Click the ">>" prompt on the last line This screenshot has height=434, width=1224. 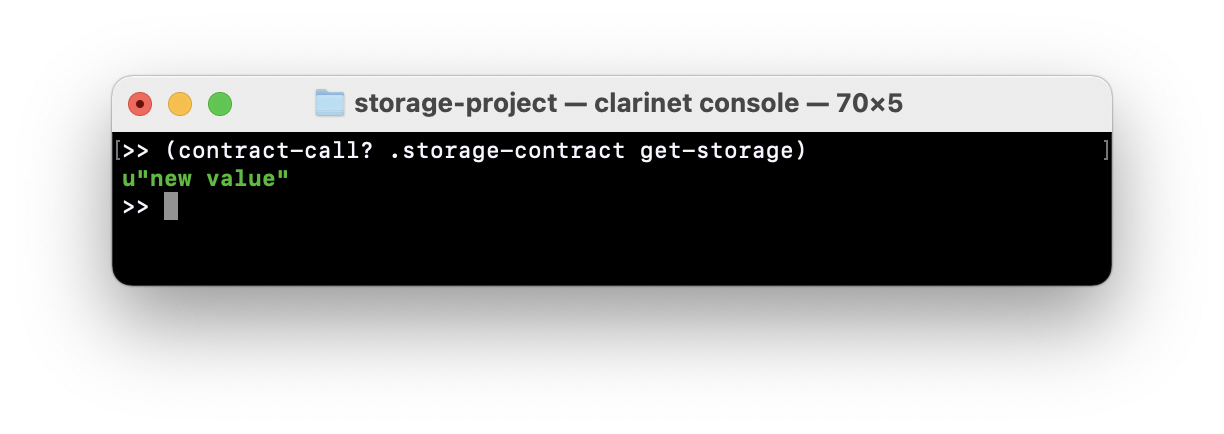(x=135, y=207)
